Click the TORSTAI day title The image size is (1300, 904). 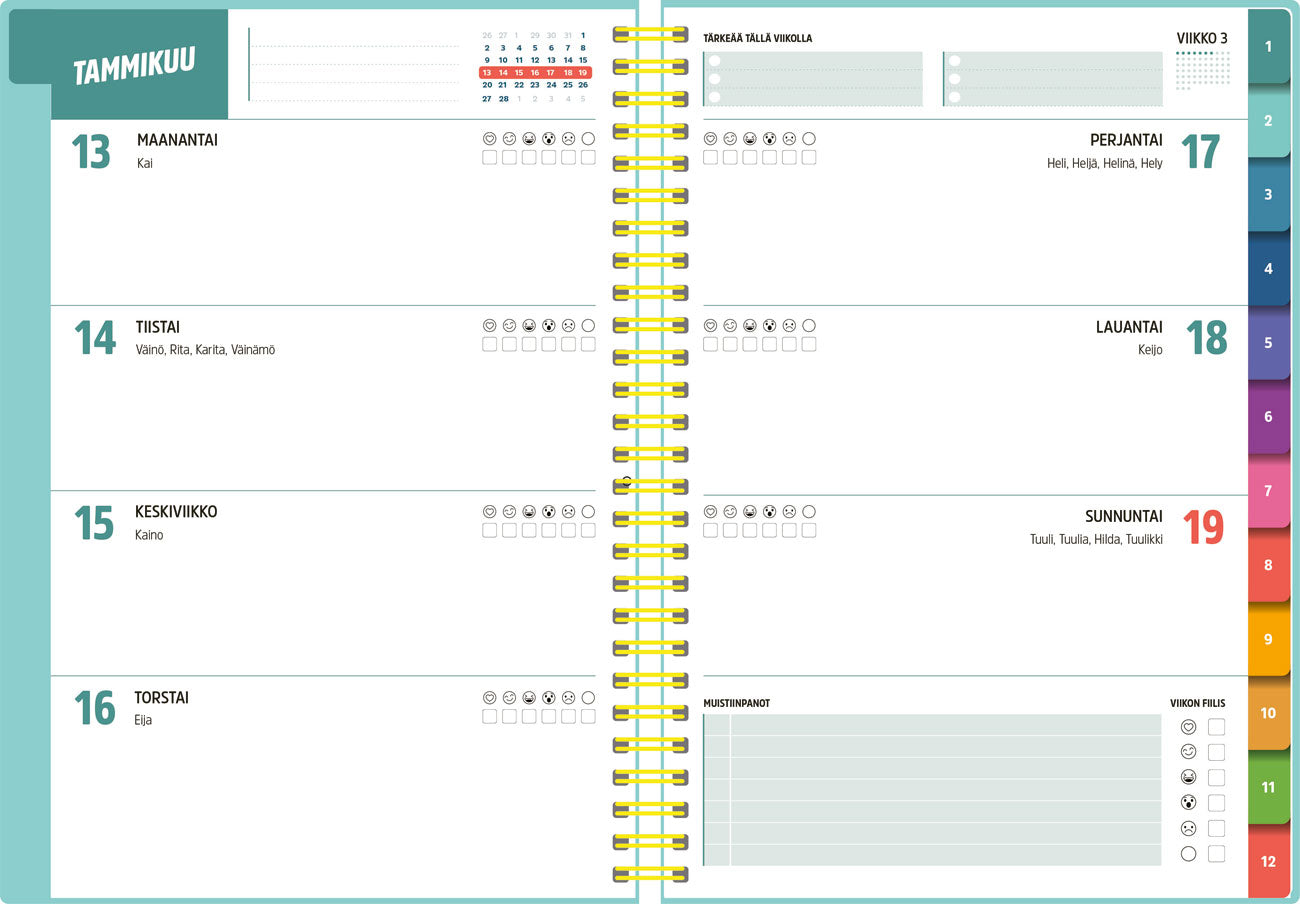pyautogui.click(x=162, y=698)
